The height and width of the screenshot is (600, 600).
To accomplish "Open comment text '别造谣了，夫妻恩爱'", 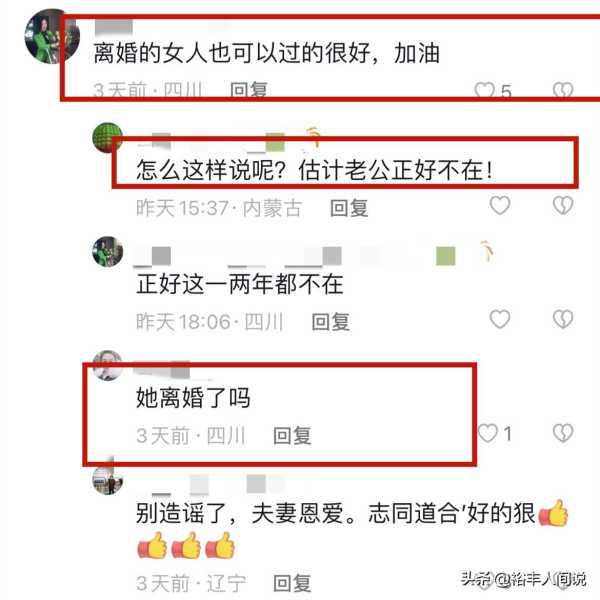I will (352, 530).
